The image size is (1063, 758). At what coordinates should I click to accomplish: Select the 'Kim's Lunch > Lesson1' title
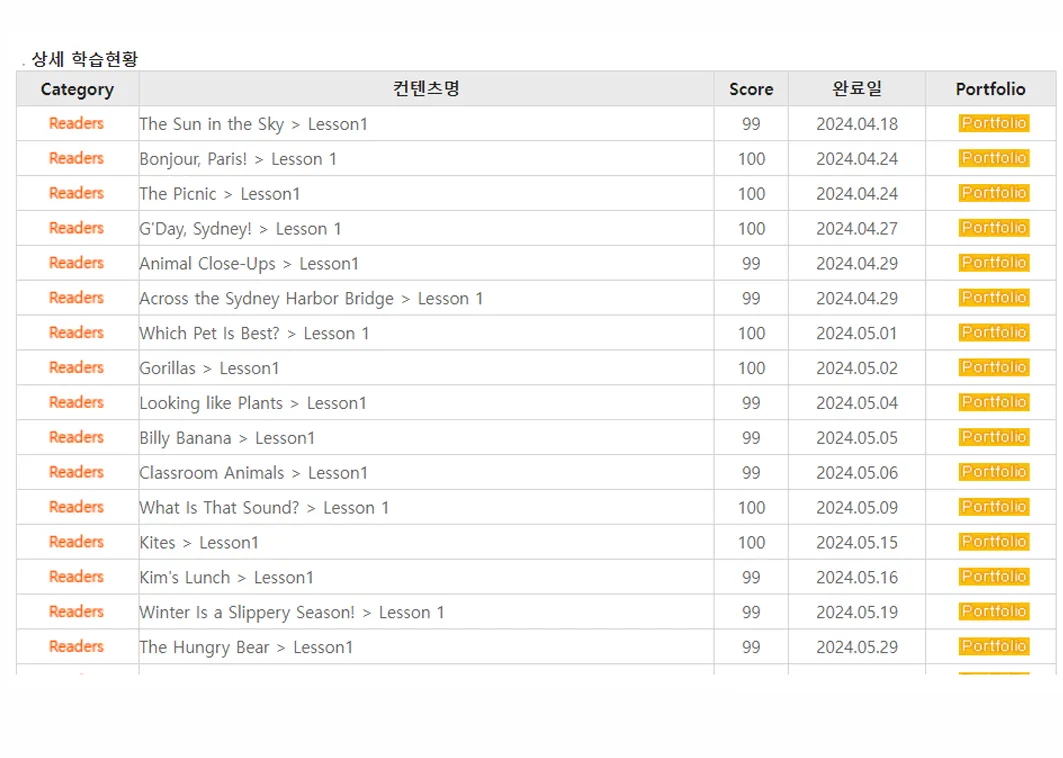(226, 578)
